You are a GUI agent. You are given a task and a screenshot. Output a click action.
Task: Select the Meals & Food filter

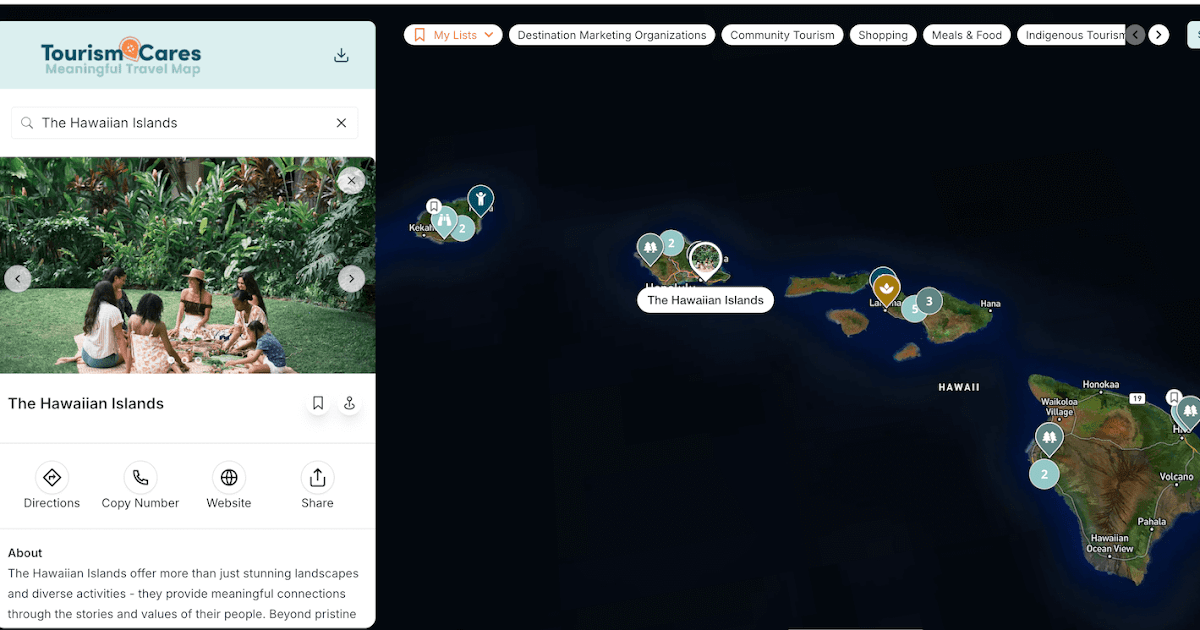point(967,35)
